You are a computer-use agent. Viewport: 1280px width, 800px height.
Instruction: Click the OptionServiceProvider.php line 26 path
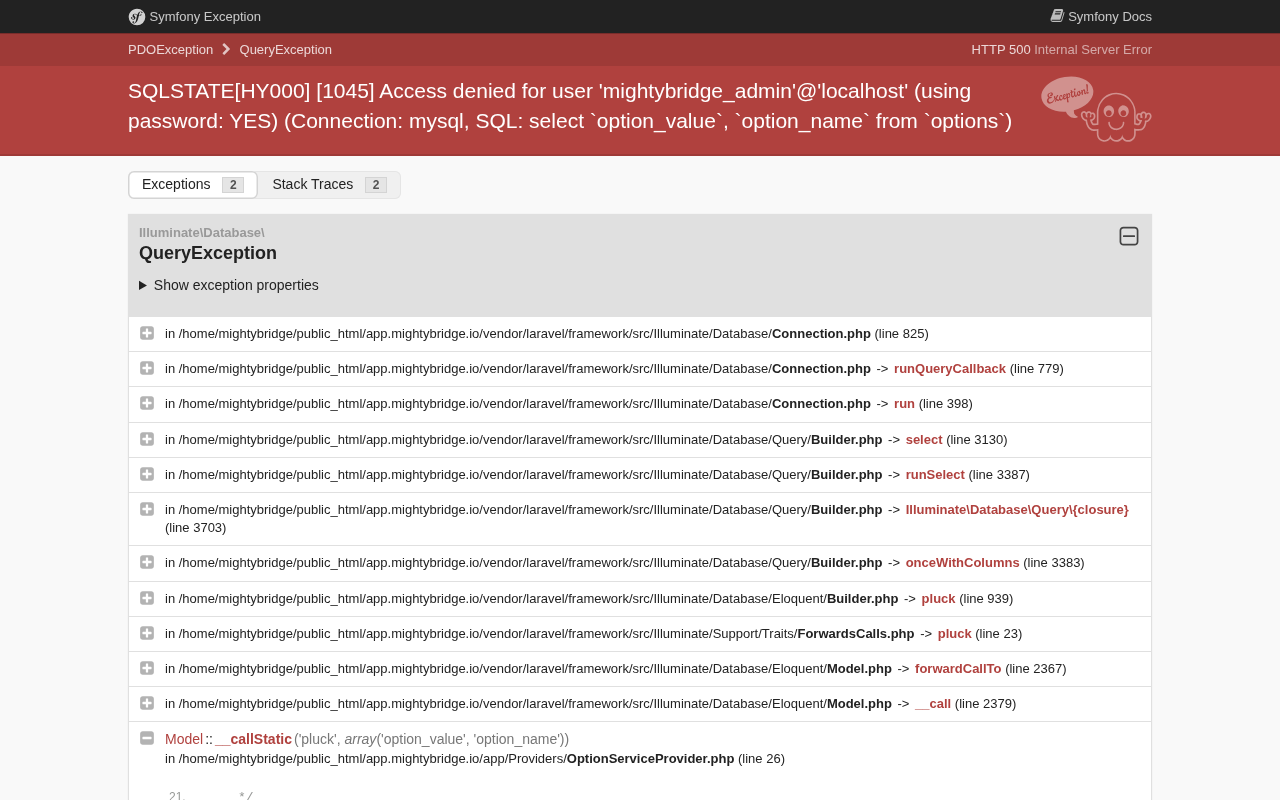coord(475,759)
